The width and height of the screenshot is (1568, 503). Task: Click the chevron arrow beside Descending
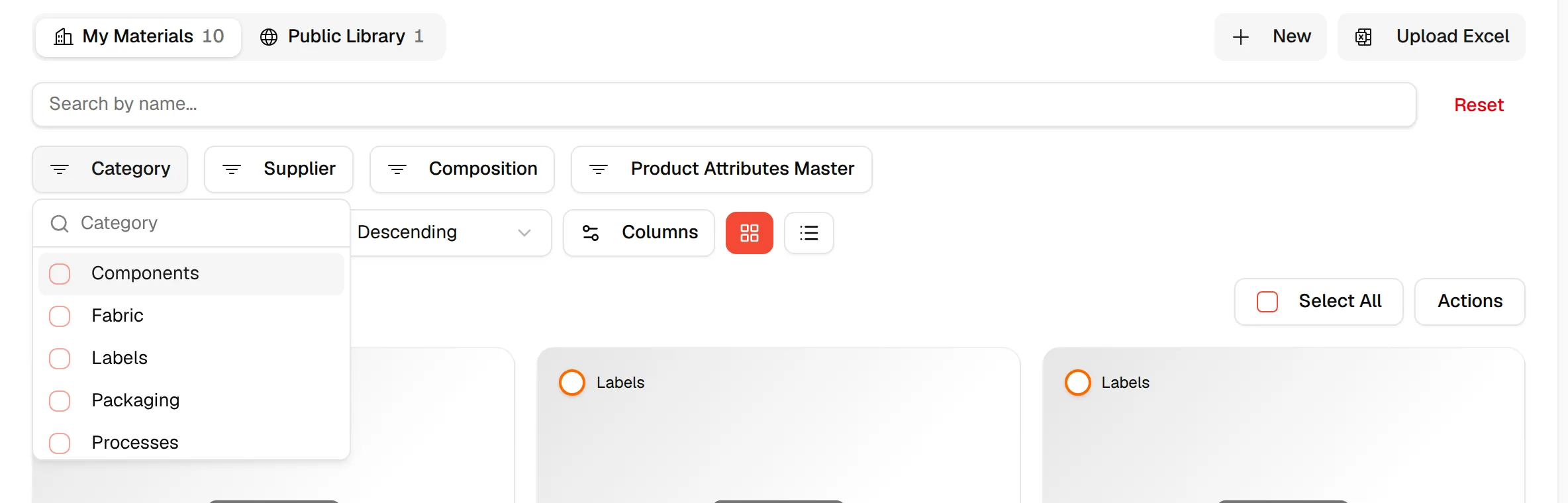click(524, 233)
